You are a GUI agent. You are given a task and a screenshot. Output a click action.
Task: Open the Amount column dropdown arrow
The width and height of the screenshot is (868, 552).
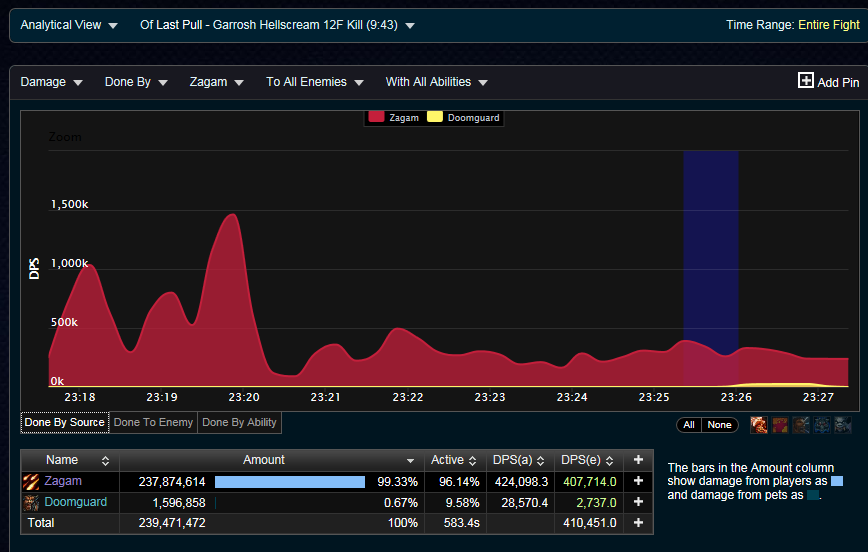(x=410, y=461)
